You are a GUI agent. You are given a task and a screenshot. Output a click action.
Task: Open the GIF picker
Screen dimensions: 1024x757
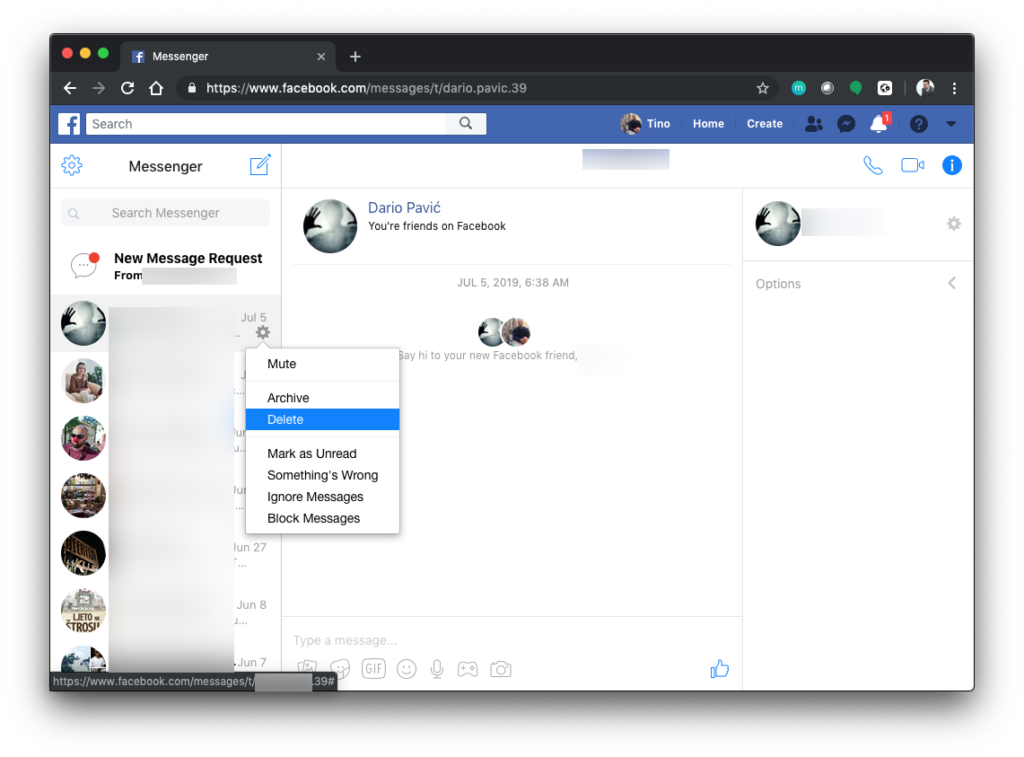(x=373, y=669)
